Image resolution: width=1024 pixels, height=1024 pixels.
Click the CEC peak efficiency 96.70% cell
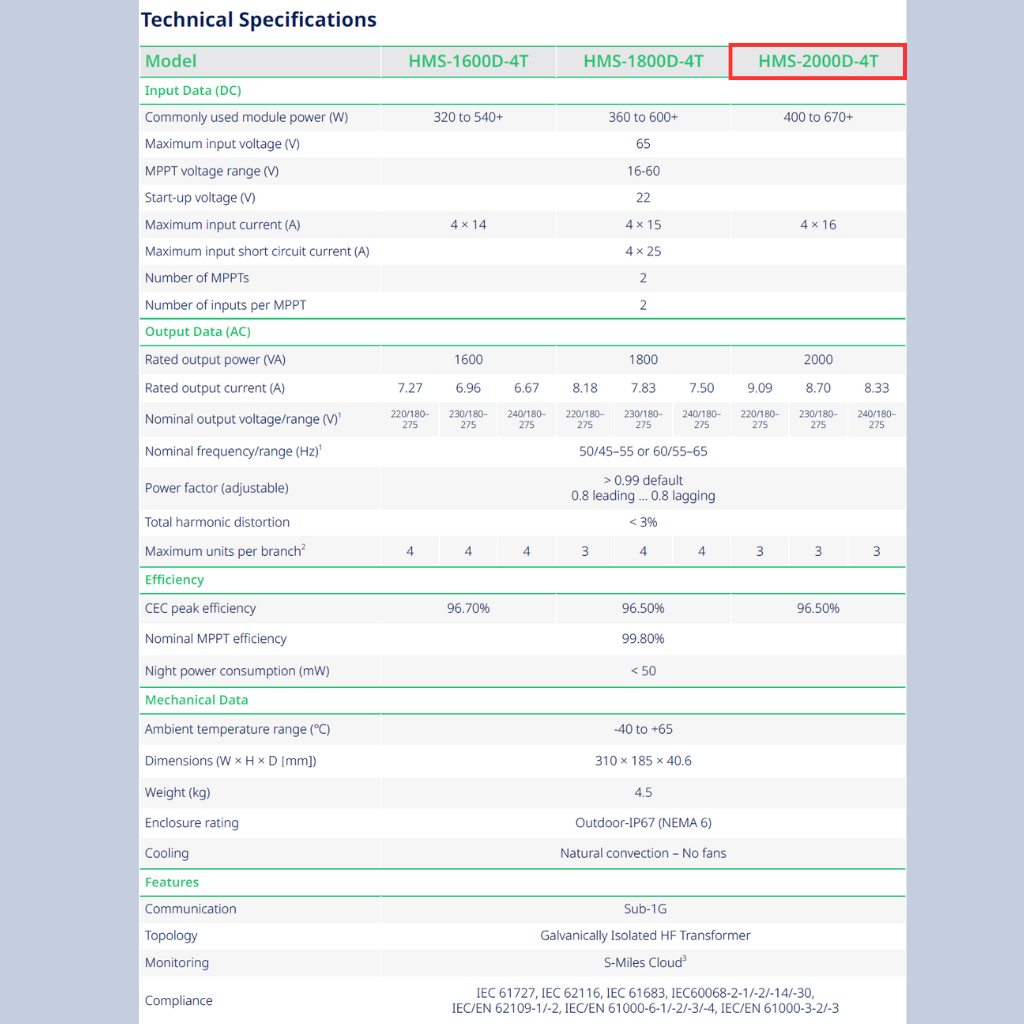click(x=468, y=609)
